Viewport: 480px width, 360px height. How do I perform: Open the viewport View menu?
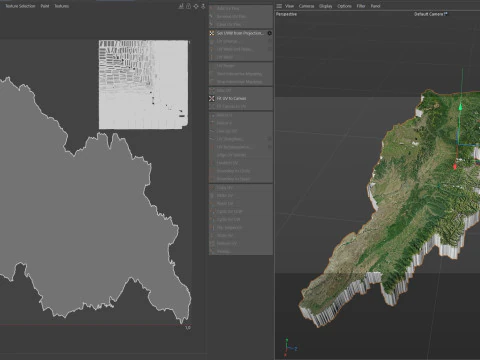tap(289, 6)
